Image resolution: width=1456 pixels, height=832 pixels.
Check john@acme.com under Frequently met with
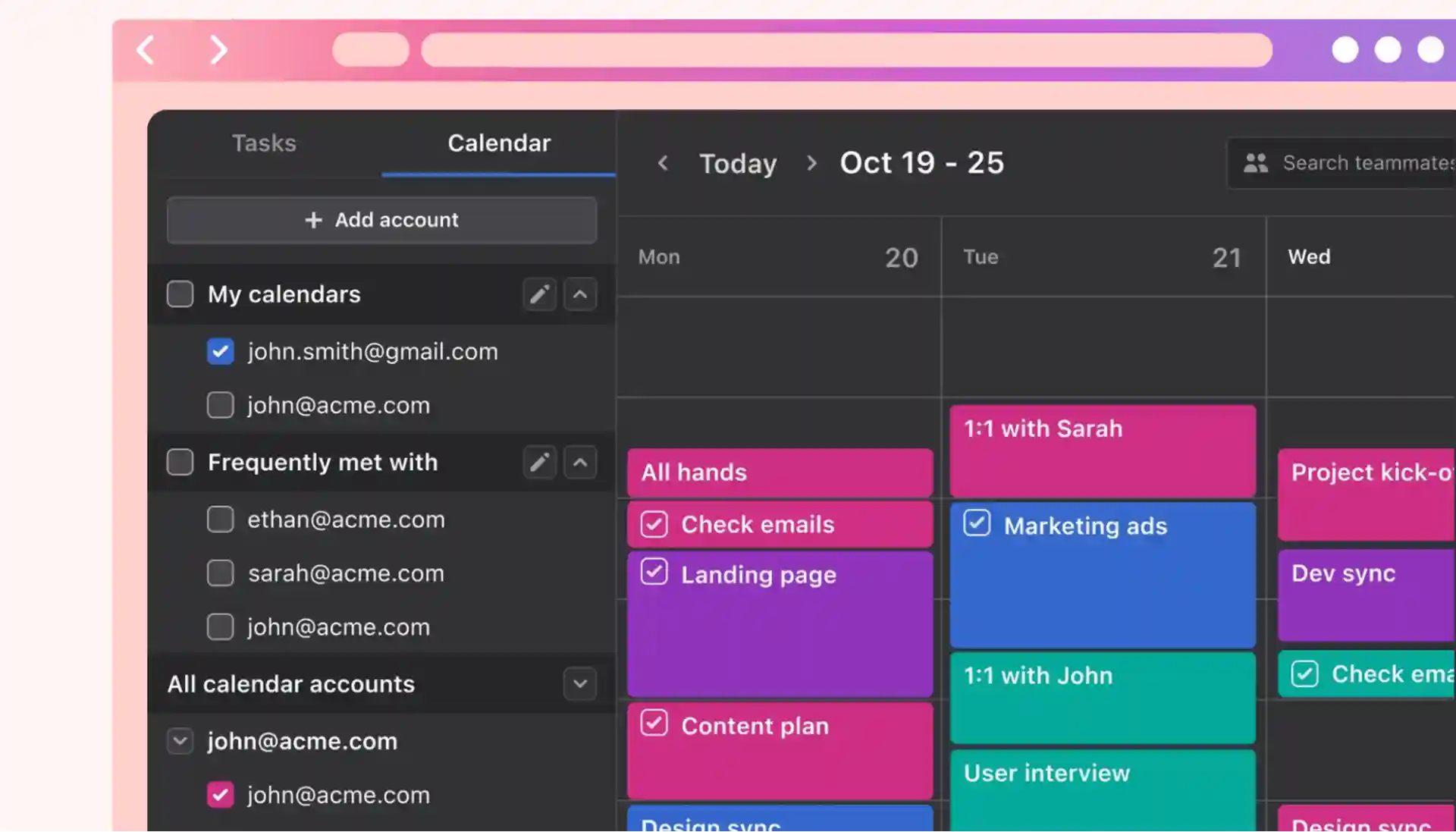[x=221, y=627]
